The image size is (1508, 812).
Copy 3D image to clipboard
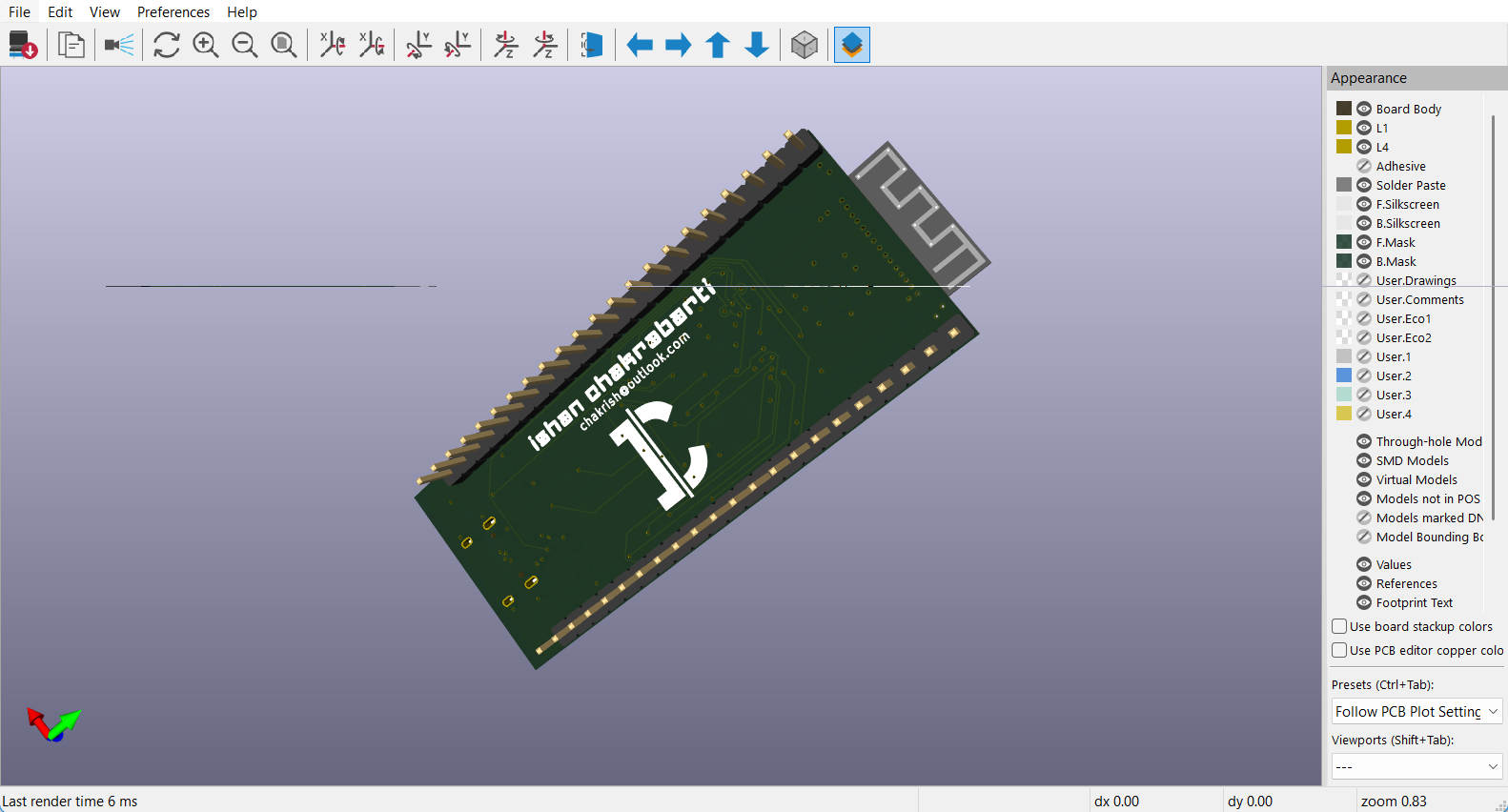[x=71, y=45]
